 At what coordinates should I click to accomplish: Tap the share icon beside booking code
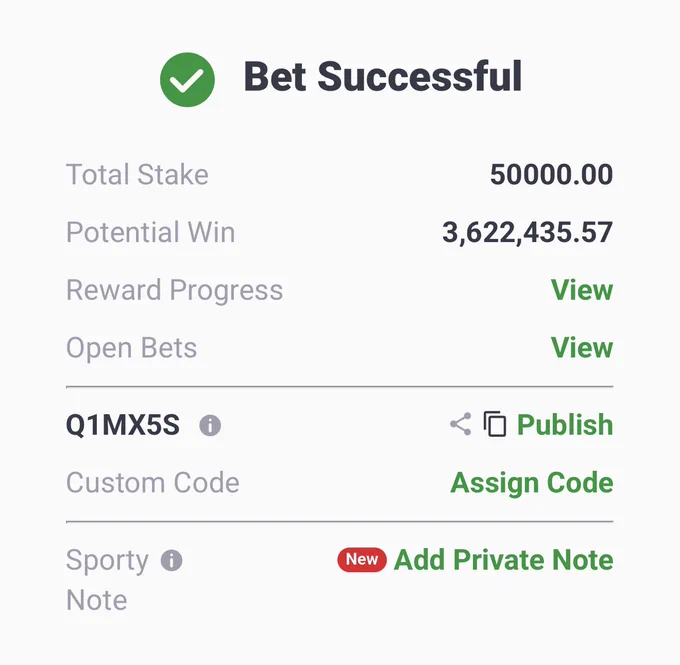461,424
